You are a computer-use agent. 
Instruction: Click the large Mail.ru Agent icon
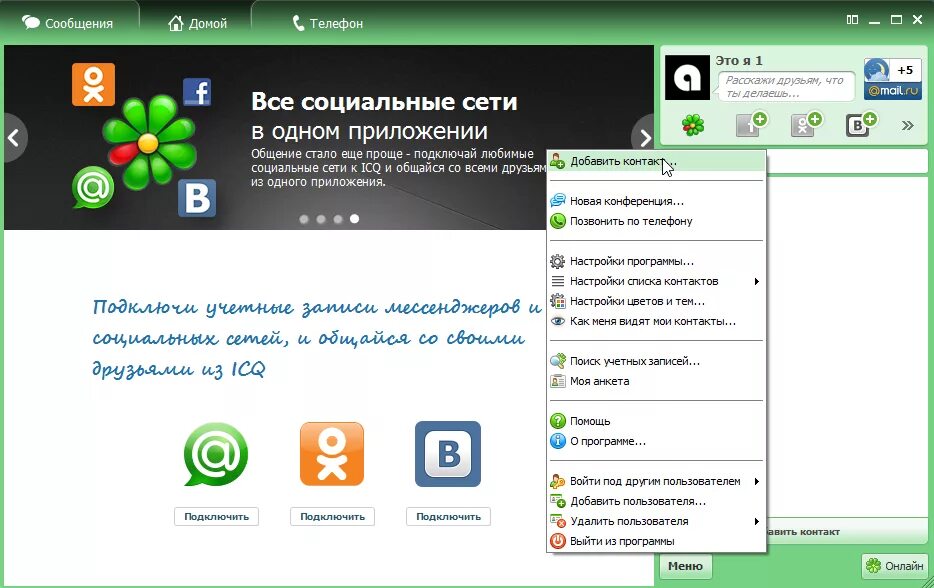[216, 454]
